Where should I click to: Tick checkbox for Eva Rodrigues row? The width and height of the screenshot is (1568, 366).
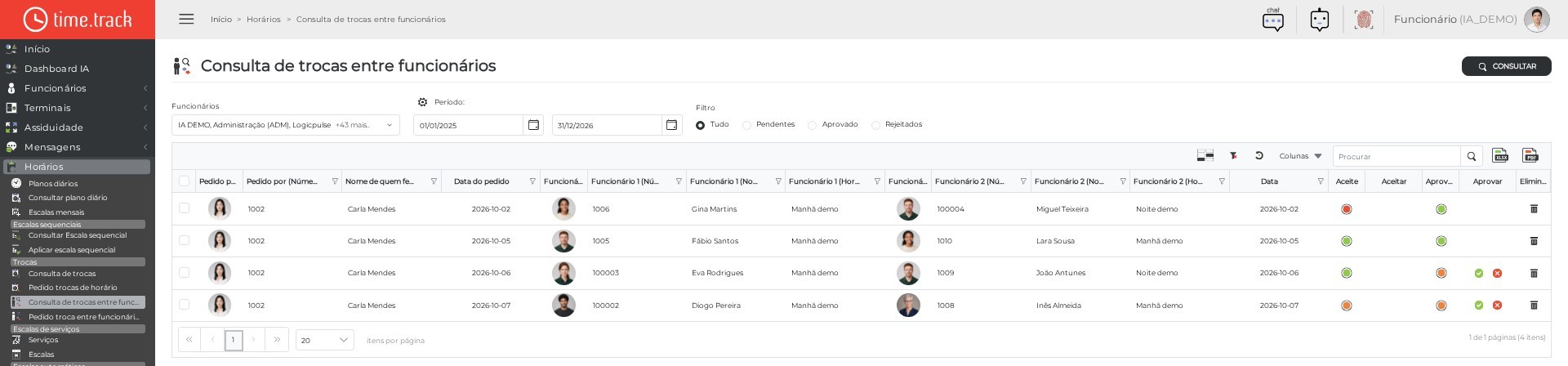184,272
